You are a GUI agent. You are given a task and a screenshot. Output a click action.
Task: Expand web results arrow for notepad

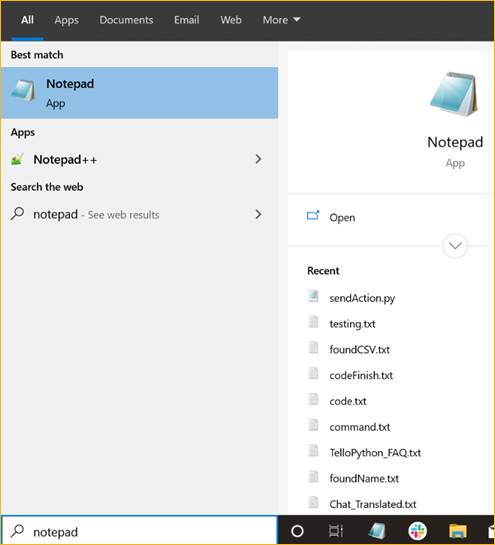click(x=258, y=214)
